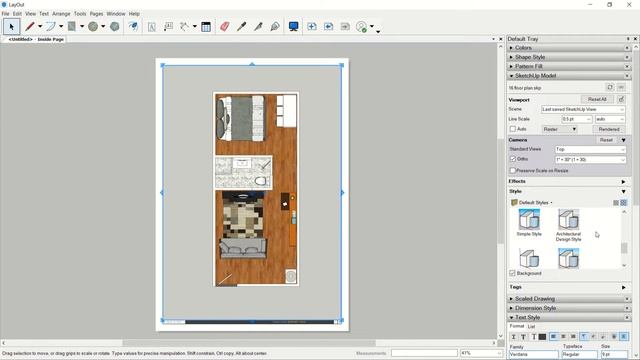Choose the Text tool
640x360 pixels.
click(x=151, y=27)
